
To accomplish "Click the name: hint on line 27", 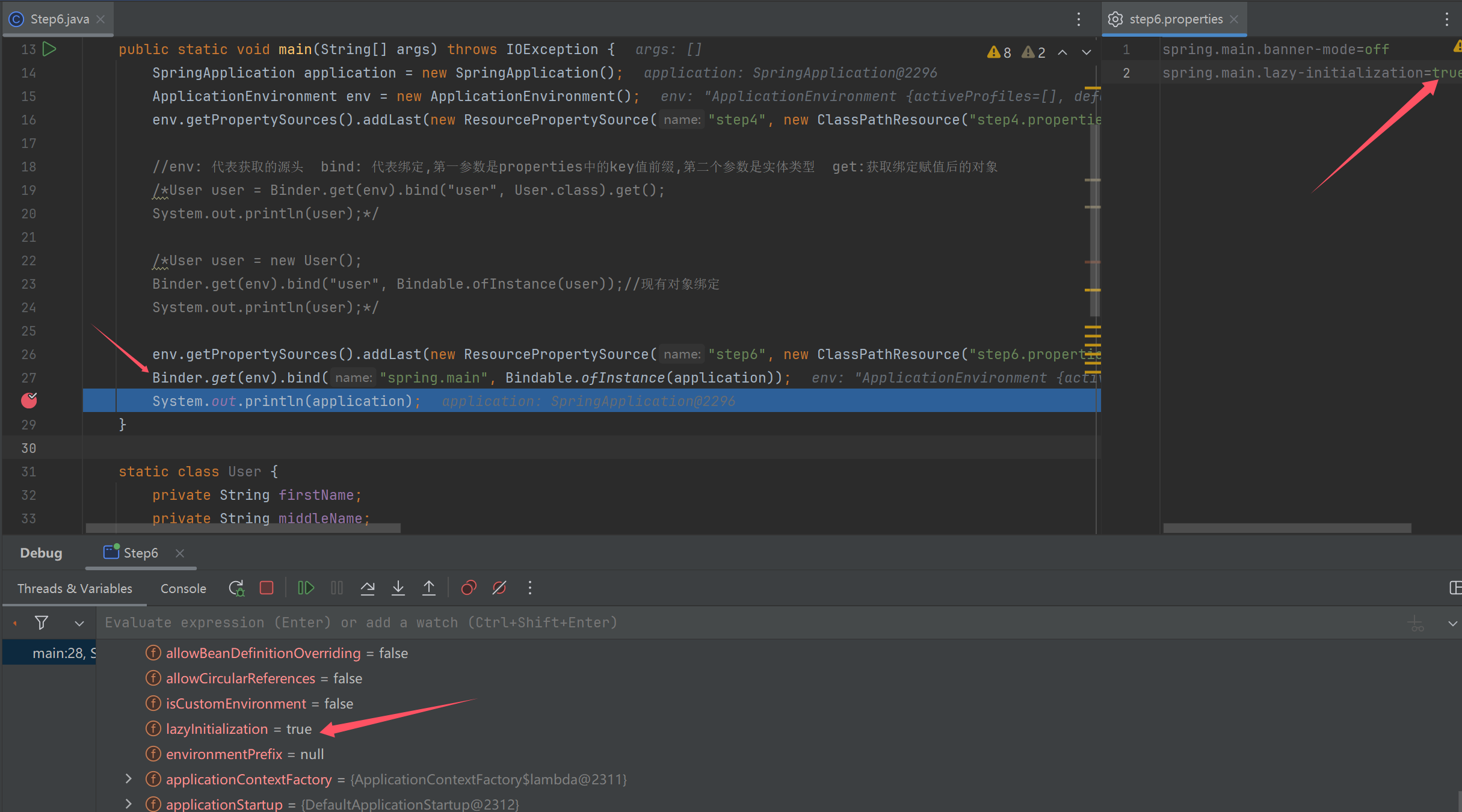I will (x=353, y=378).
